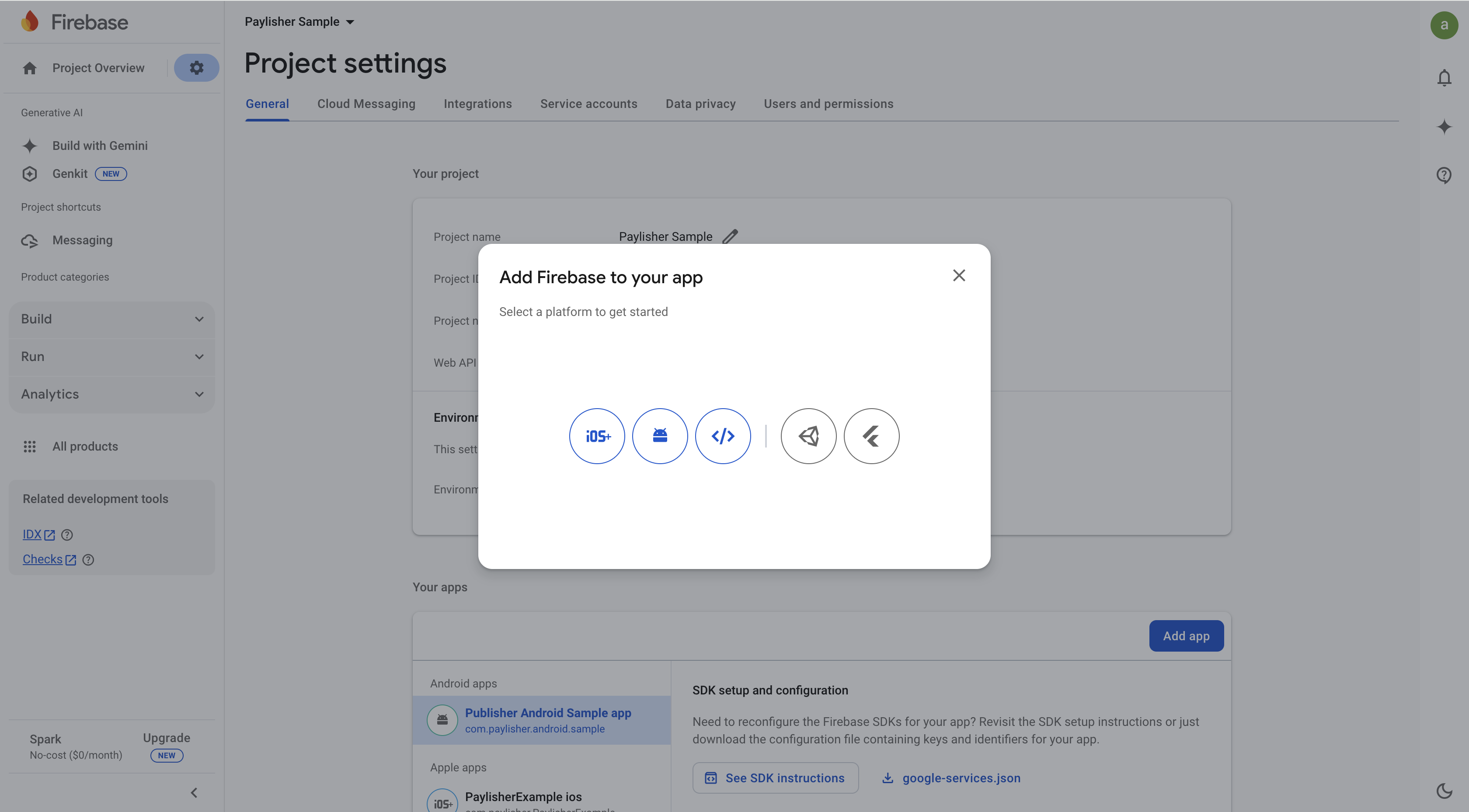Open the help question mark icon
Viewport: 1469px width, 812px height.
pos(1444,175)
